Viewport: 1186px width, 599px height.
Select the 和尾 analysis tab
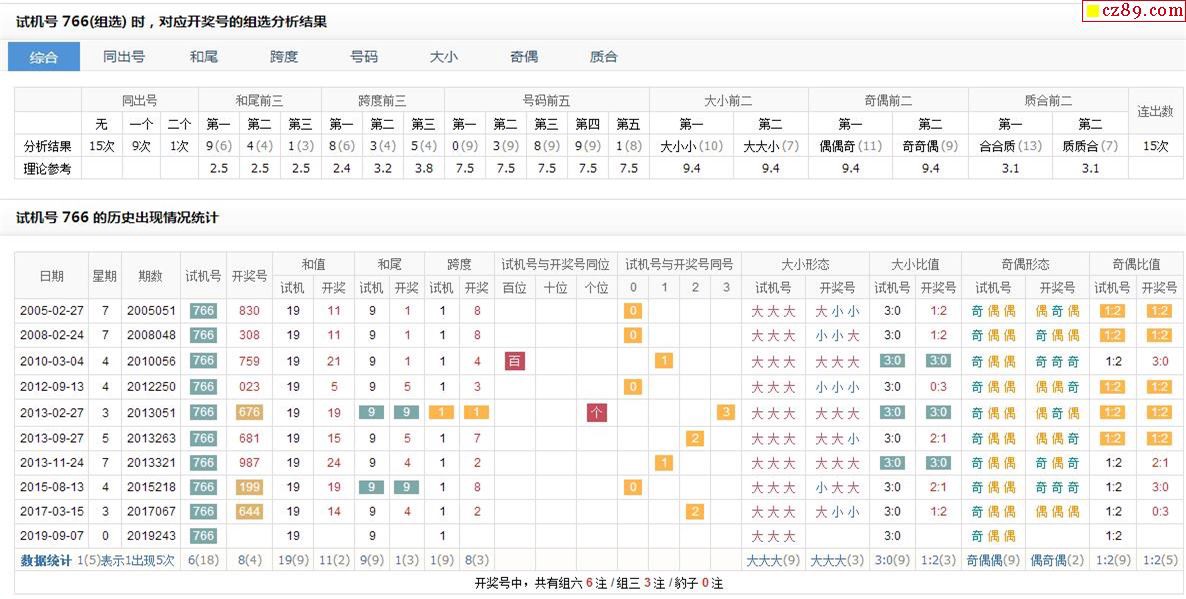[x=204, y=57]
